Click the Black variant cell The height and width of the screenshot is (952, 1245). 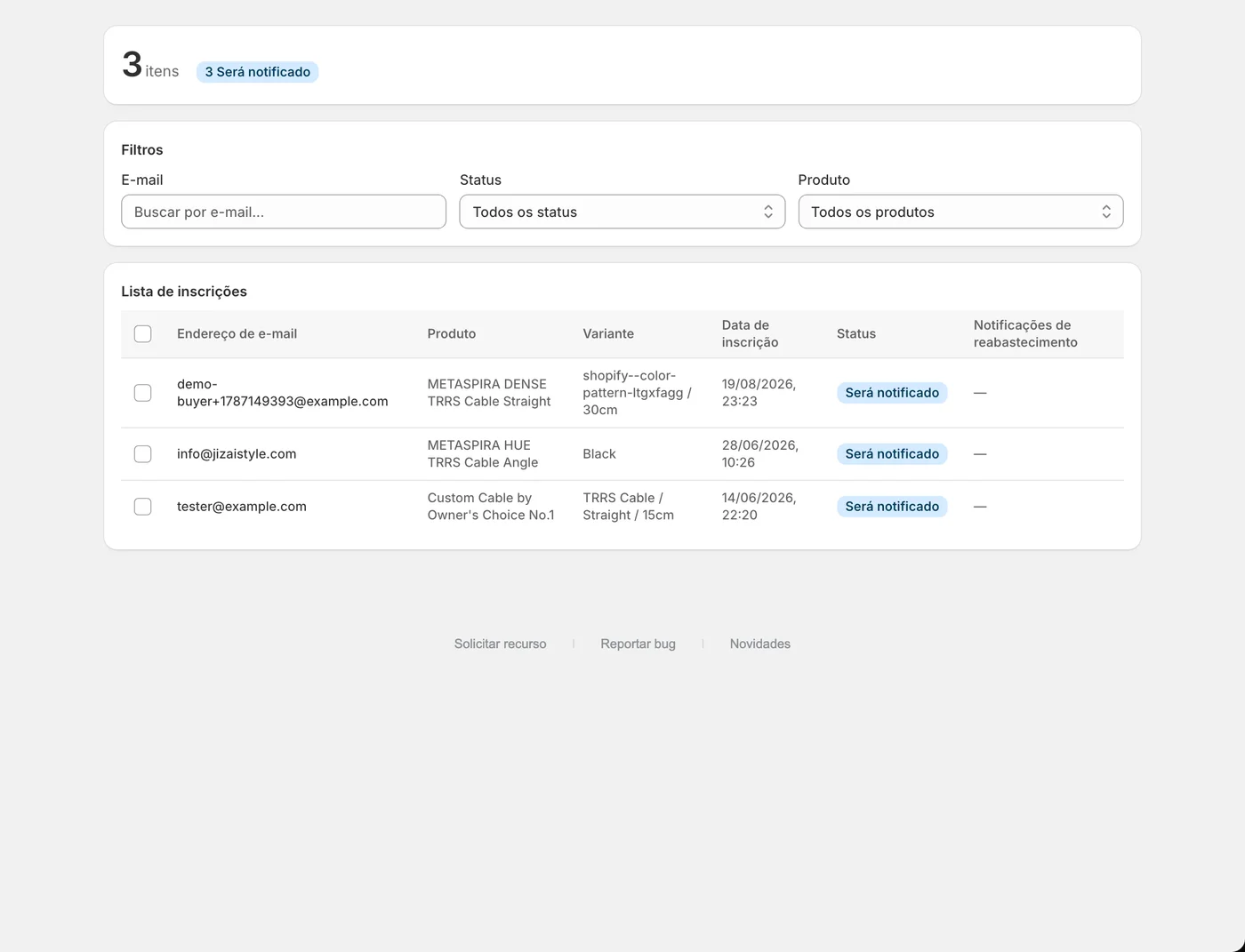coord(599,454)
